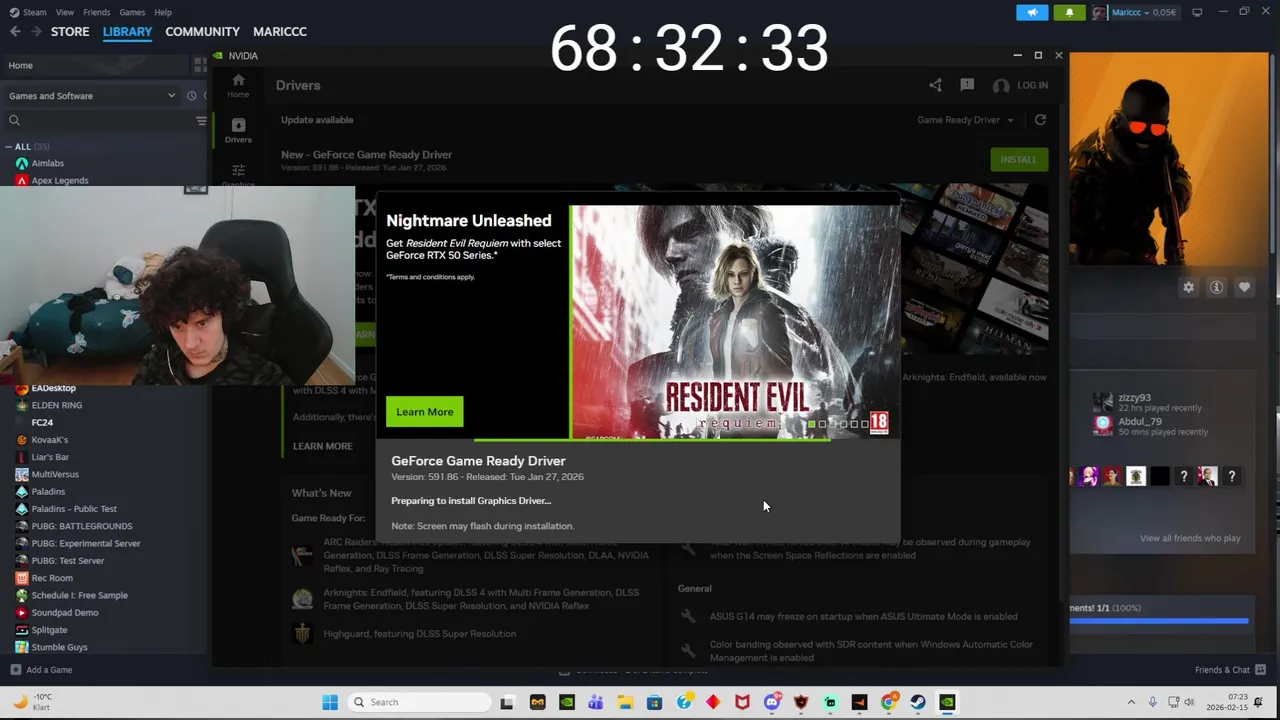Click the Steam library search field
Viewport: 1280px width, 720px height.
coord(100,120)
